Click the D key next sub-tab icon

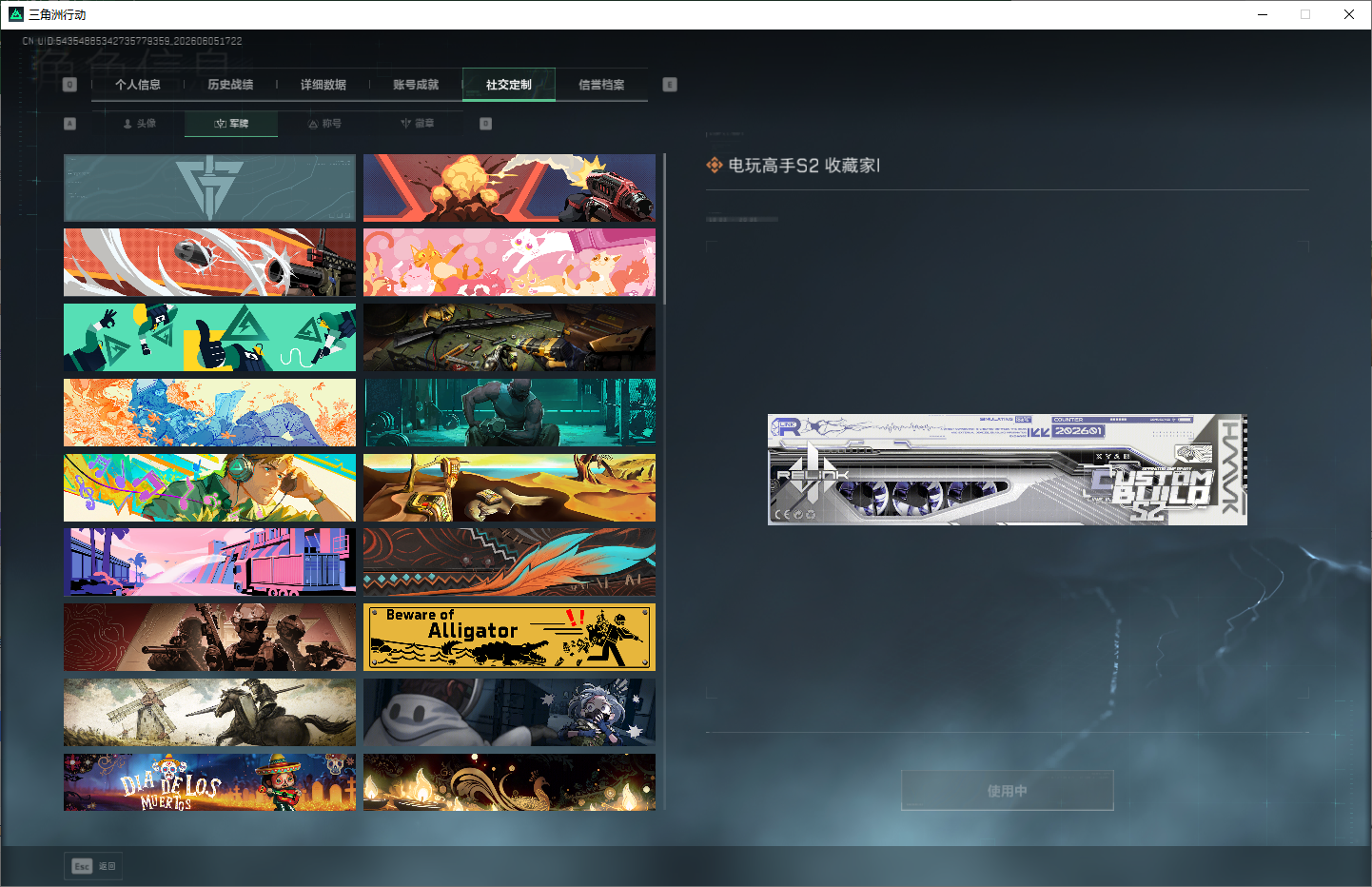tap(486, 124)
